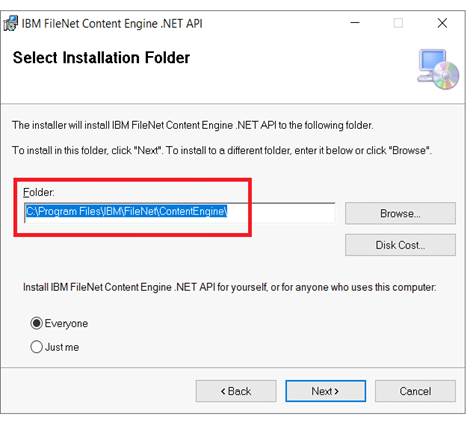Viewport: 476px width, 425px height.
Task: Check the Disk Cost button
Action: click(400, 245)
